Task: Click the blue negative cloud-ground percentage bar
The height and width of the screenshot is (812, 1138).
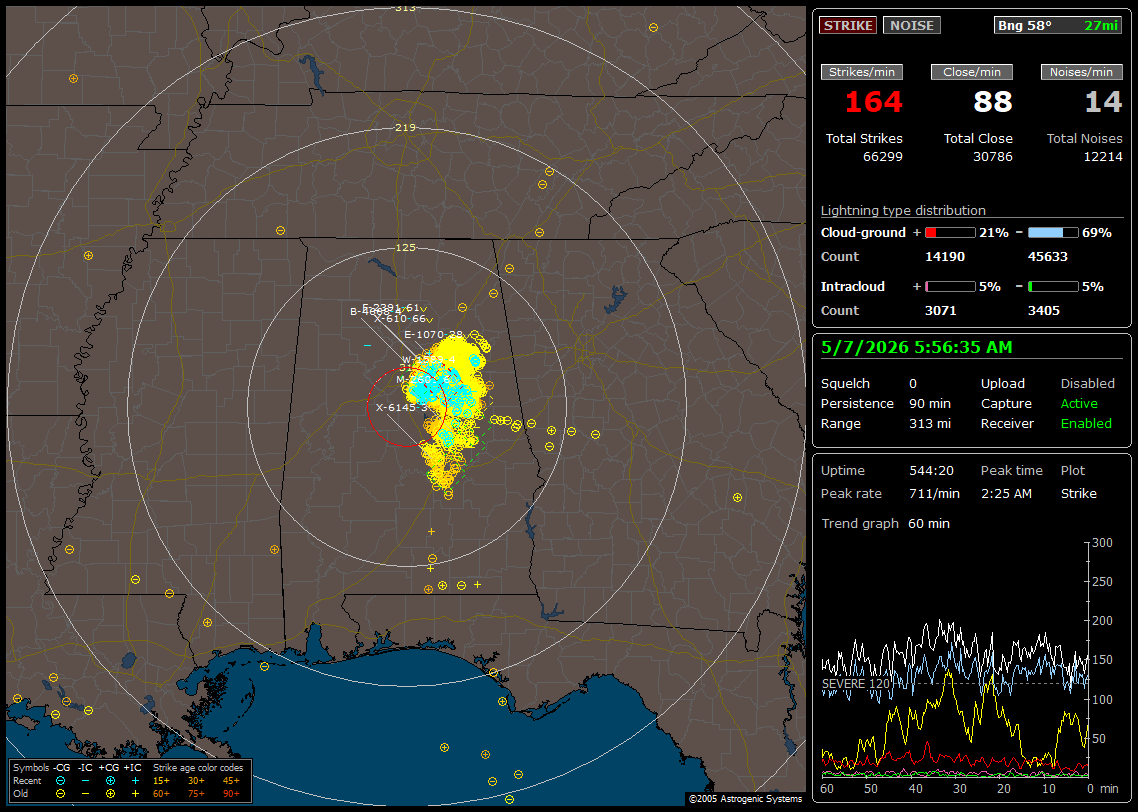Action: click(1053, 233)
